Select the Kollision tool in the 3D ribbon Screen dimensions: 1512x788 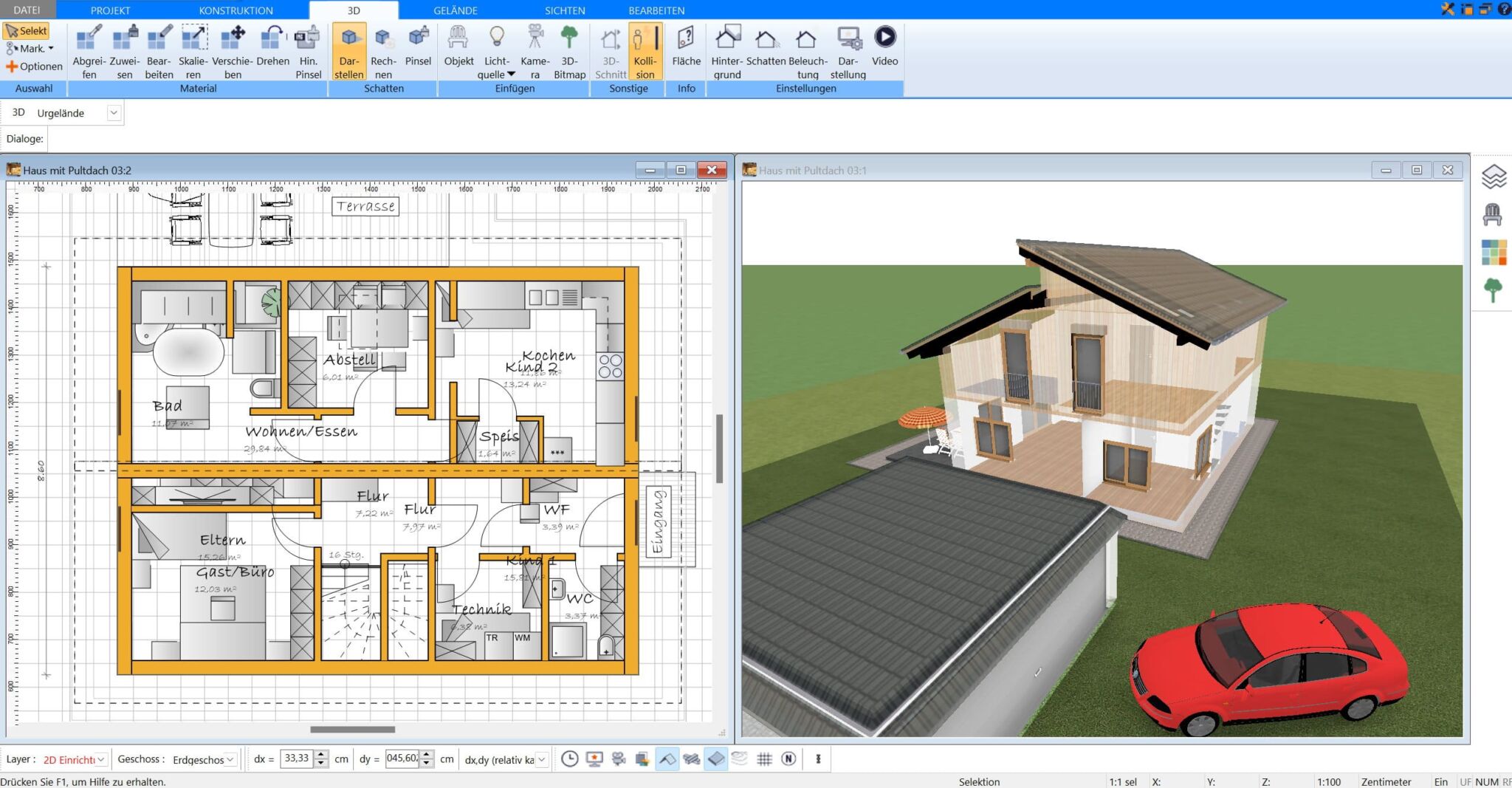point(645,49)
